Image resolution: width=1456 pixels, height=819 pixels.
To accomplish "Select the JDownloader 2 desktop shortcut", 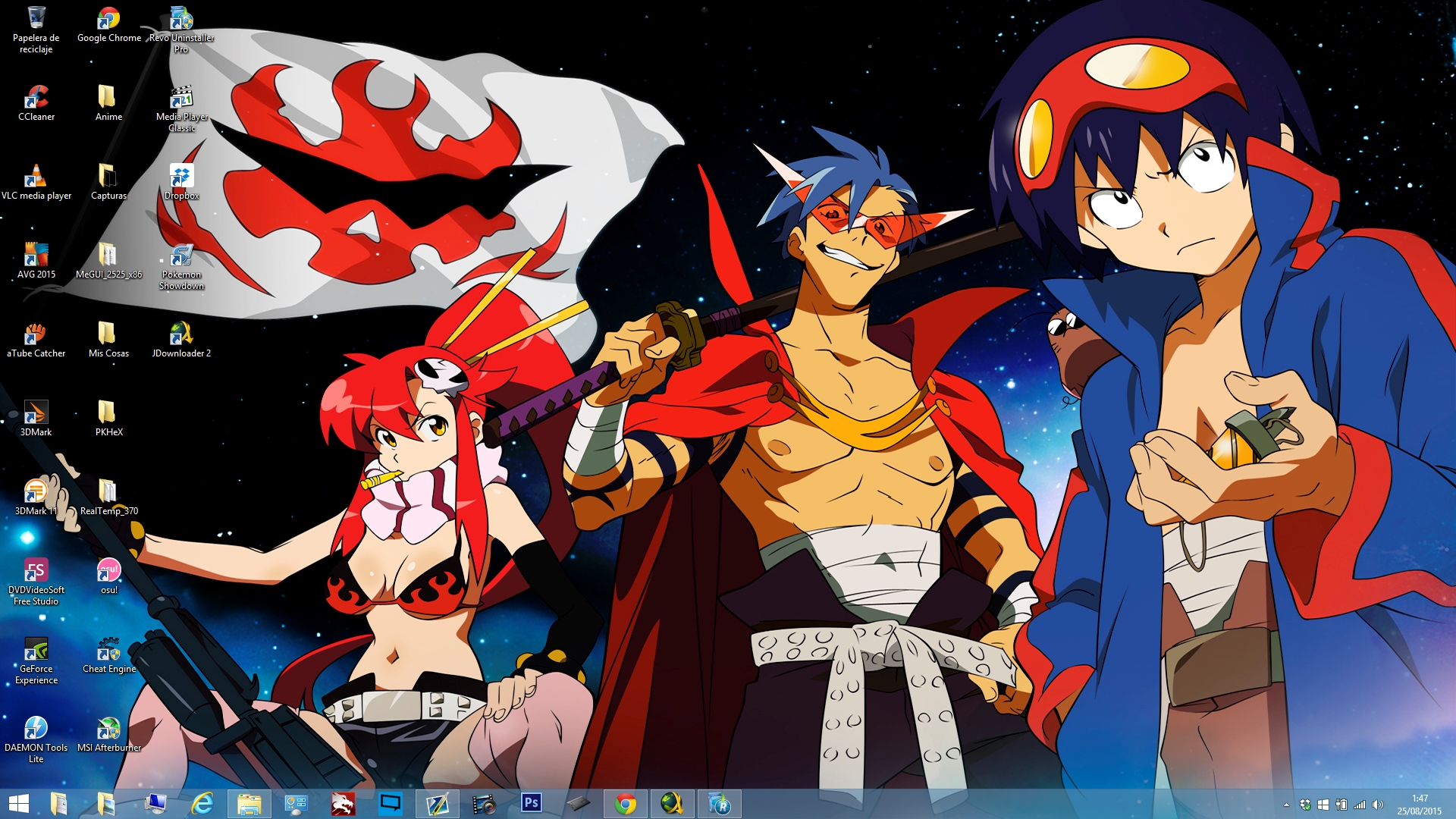I will (x=181, y=340).
